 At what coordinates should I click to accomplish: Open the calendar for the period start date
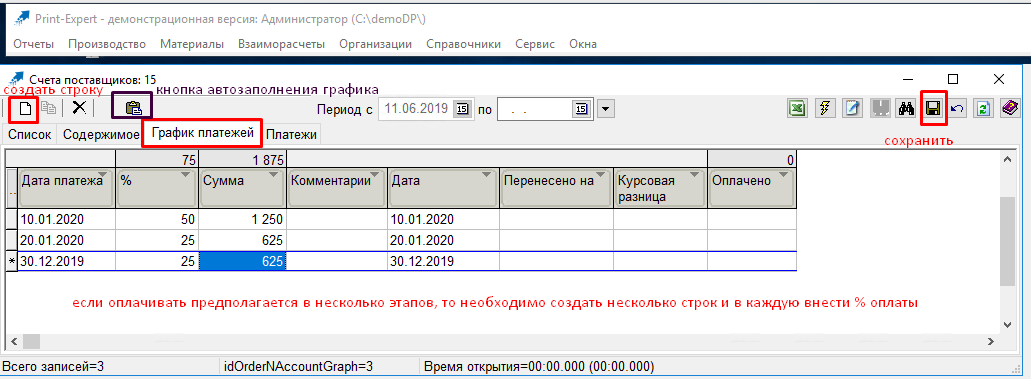pos(462,109)
